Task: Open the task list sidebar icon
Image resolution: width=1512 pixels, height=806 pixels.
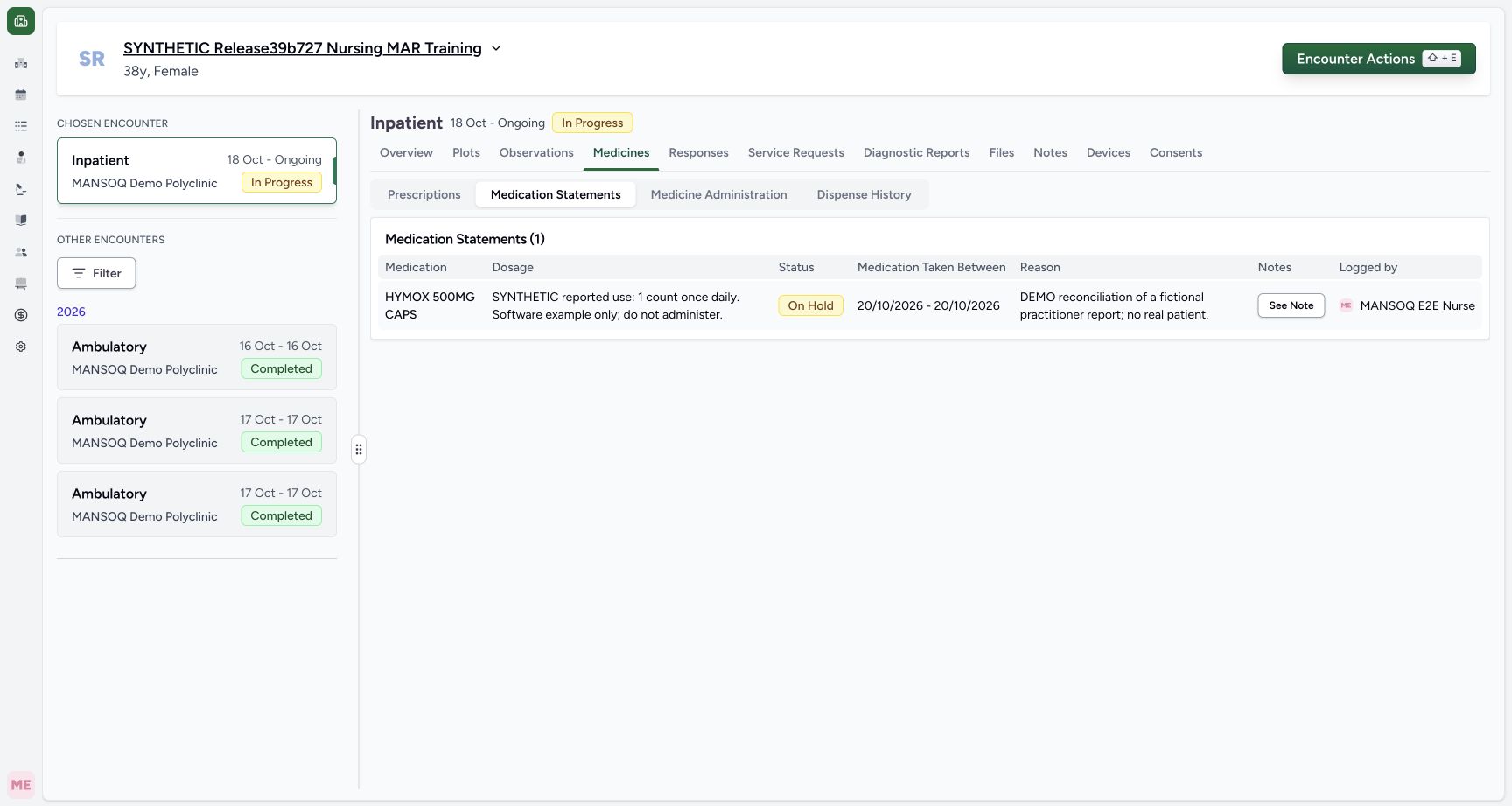Action: tap(21, 126)
